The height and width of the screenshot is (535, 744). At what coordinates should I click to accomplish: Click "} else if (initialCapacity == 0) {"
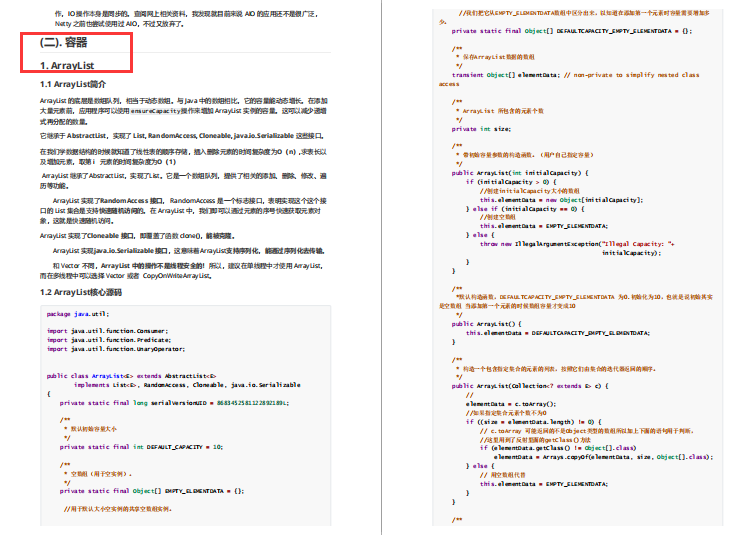pos(525,209)
